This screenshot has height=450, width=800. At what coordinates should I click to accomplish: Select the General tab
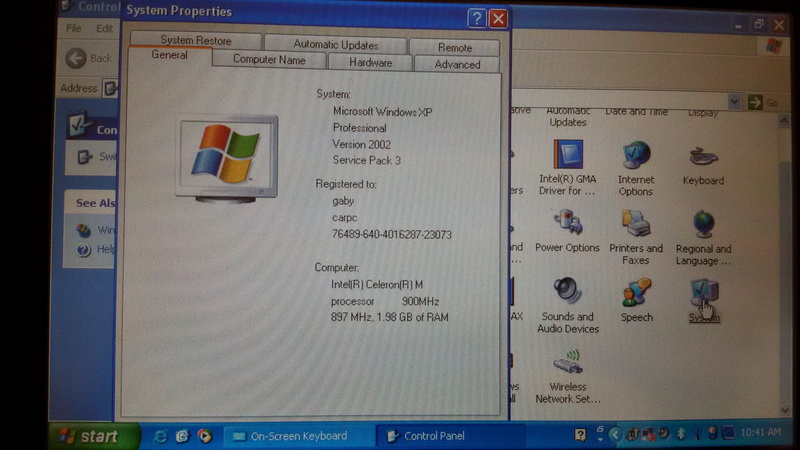click(169, 55)
